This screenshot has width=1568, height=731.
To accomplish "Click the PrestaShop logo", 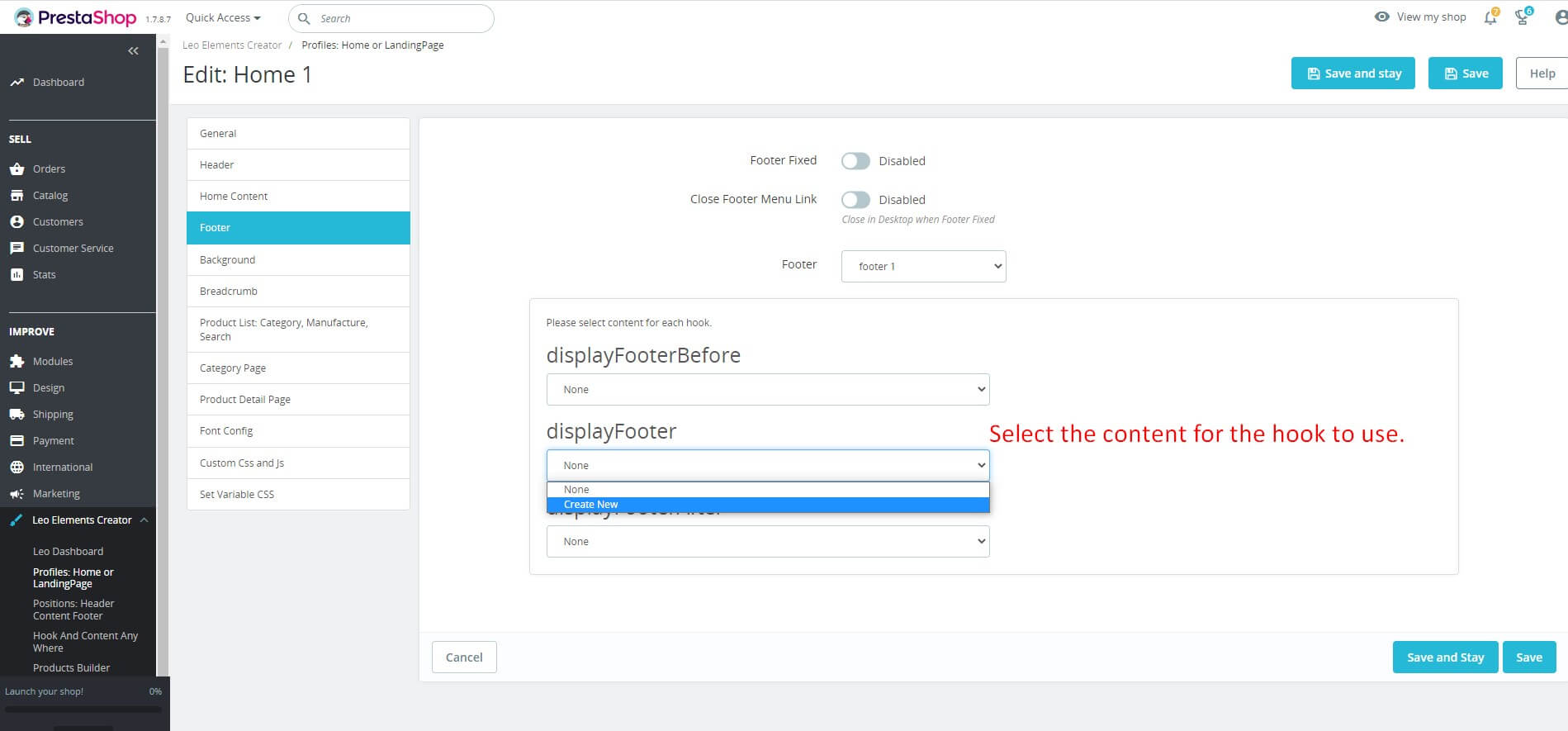I will coord(74,17).
